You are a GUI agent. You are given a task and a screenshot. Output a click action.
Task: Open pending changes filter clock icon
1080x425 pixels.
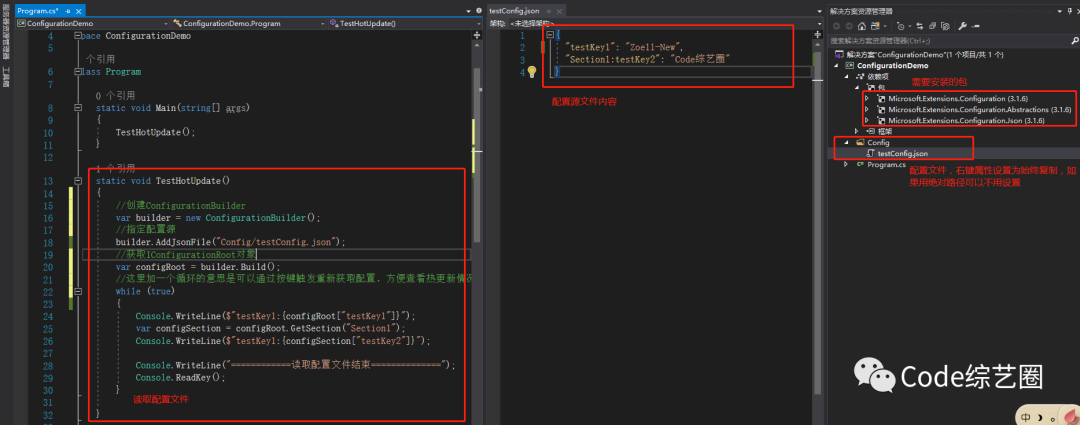coord(901,25)
